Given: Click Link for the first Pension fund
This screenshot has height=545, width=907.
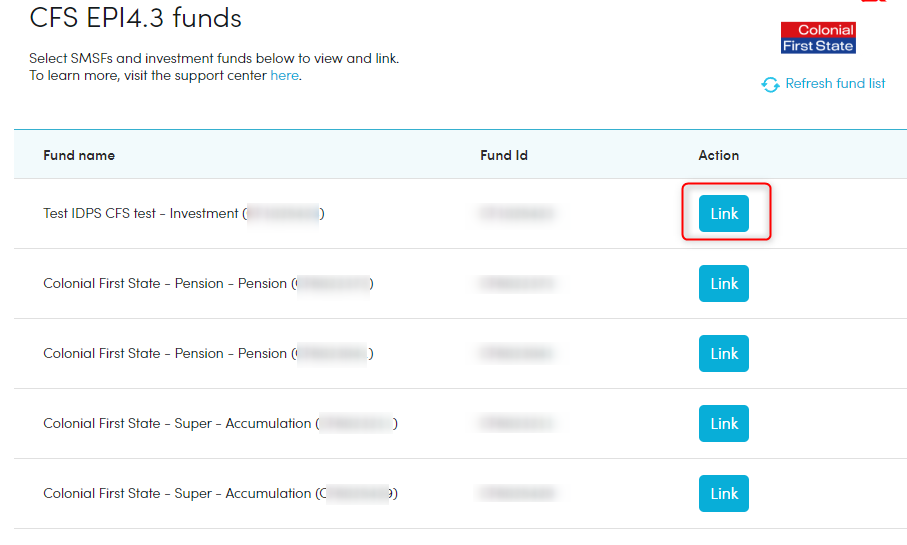Looking at the screenshot, I should point(724,283).
